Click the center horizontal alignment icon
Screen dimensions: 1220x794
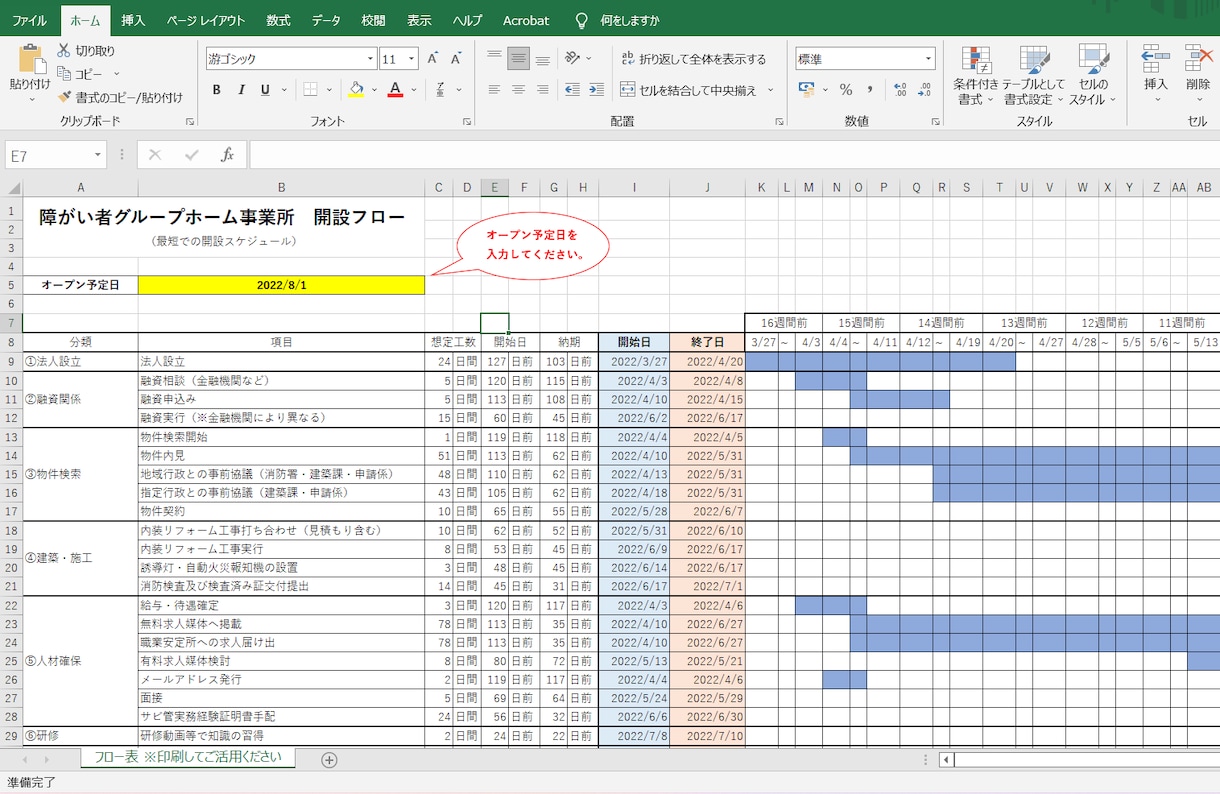coord(518,90)
